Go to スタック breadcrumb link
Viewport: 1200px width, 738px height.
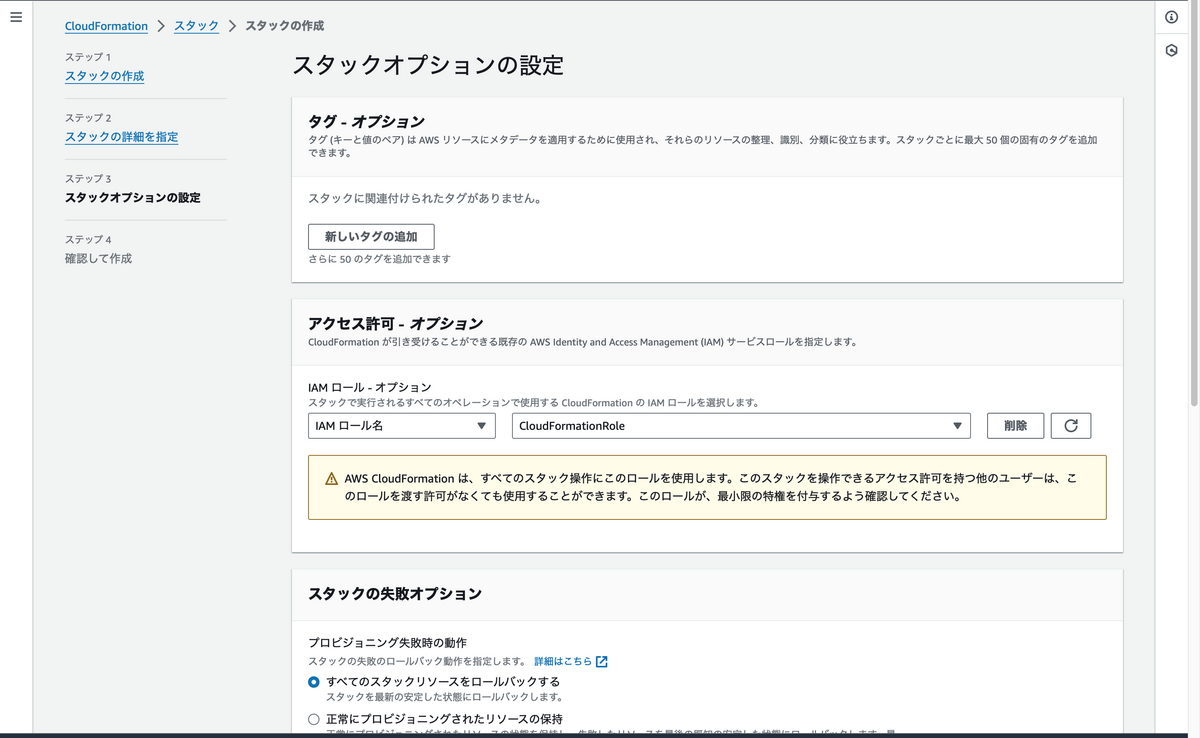196,26
